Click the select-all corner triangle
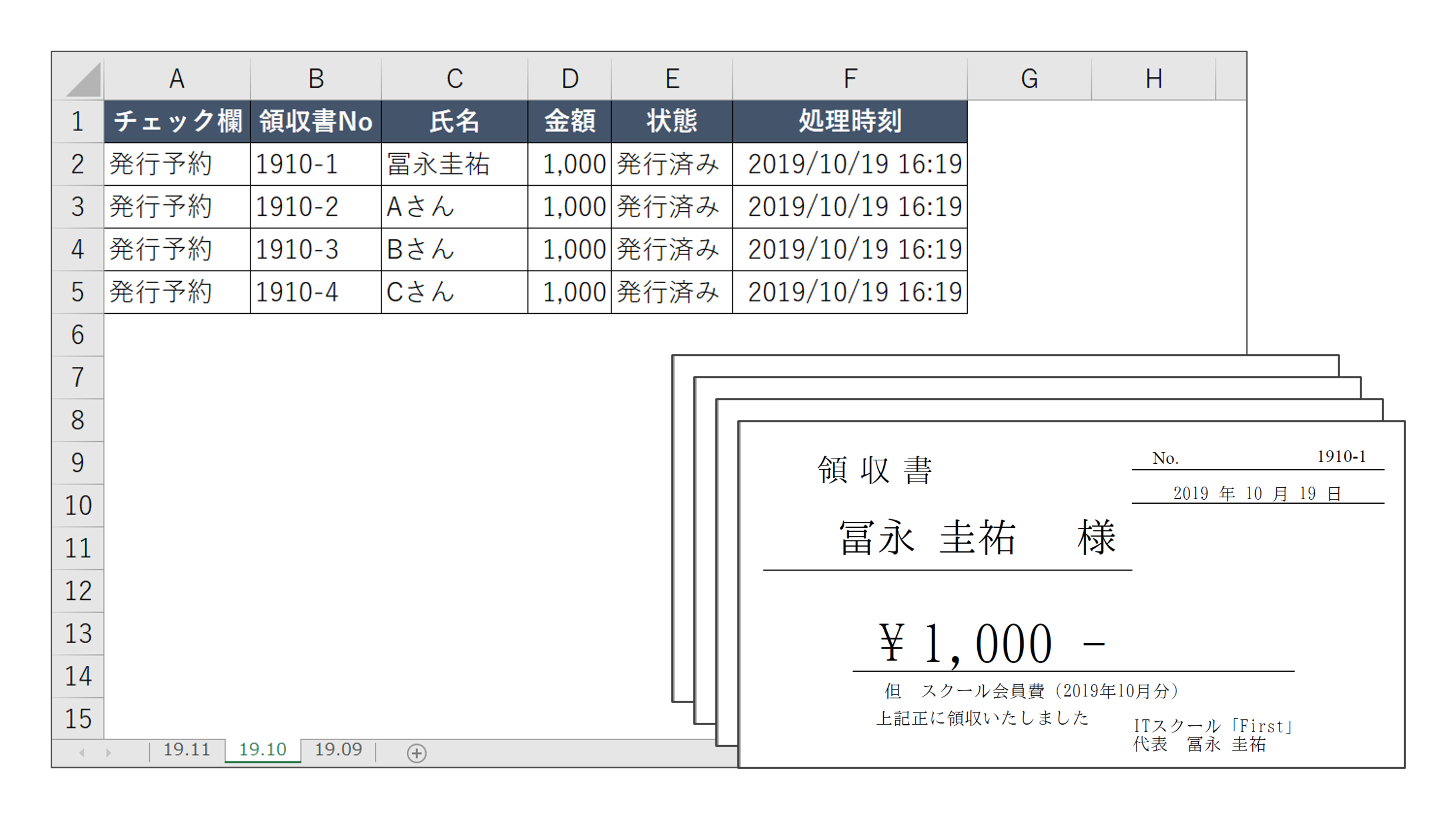Viewport: 1456px width, 819px height. (83, 80)
